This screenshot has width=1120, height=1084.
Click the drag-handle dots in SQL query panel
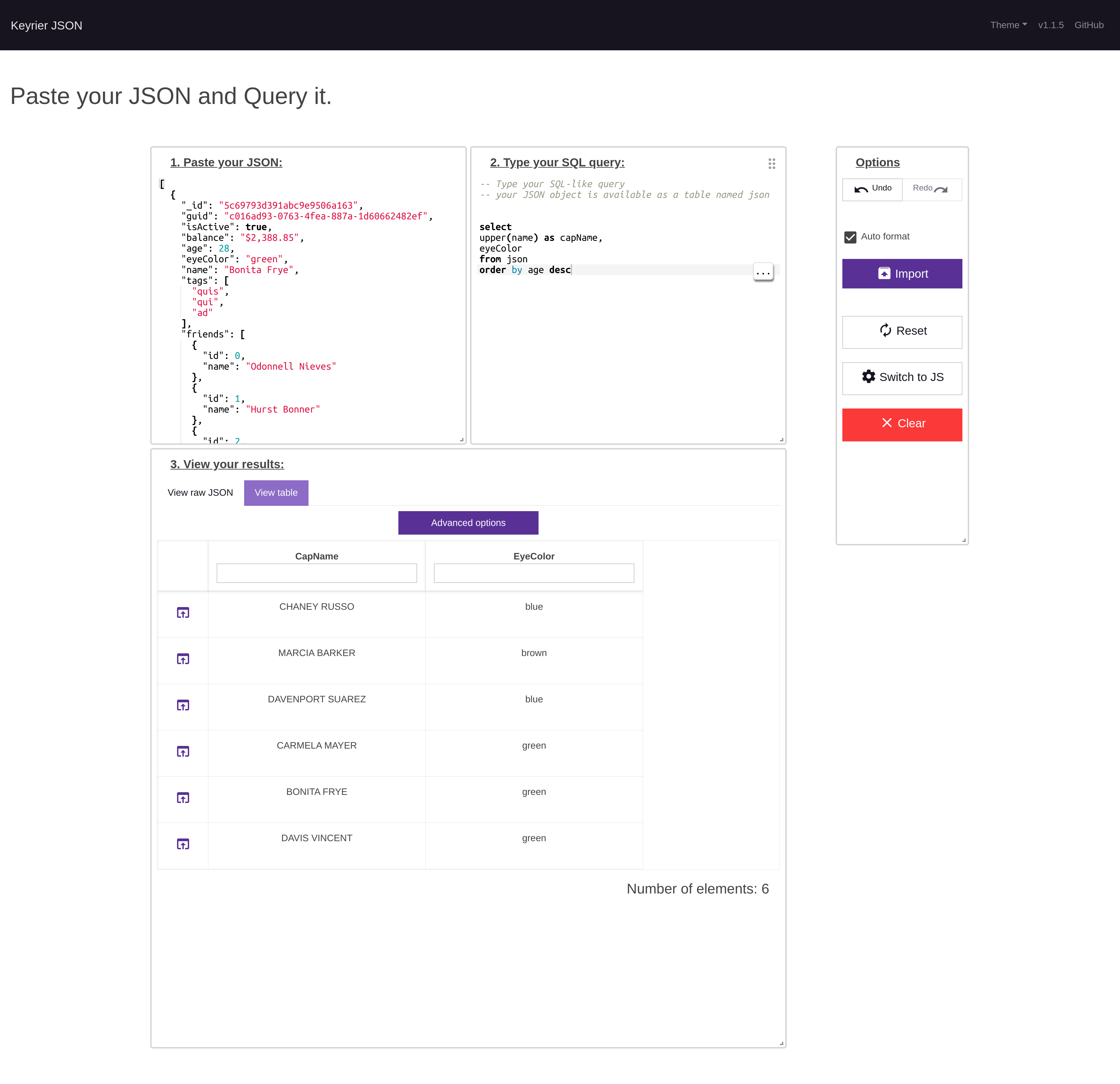(772, 164)
